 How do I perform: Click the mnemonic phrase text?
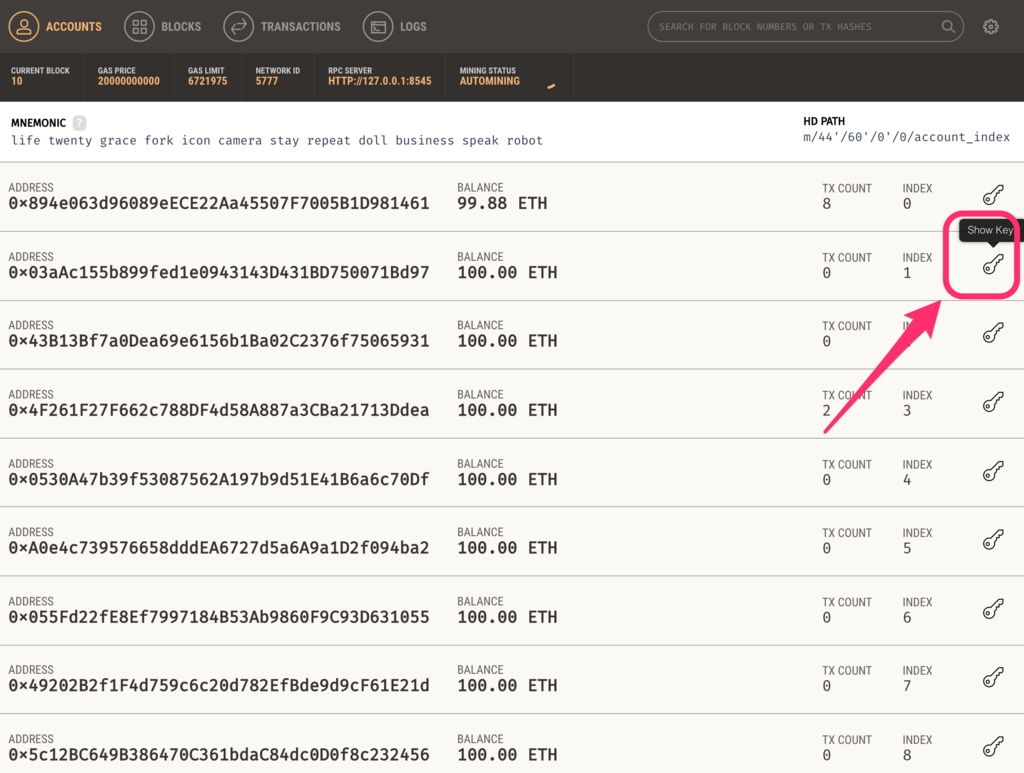(x=277, y=140)
